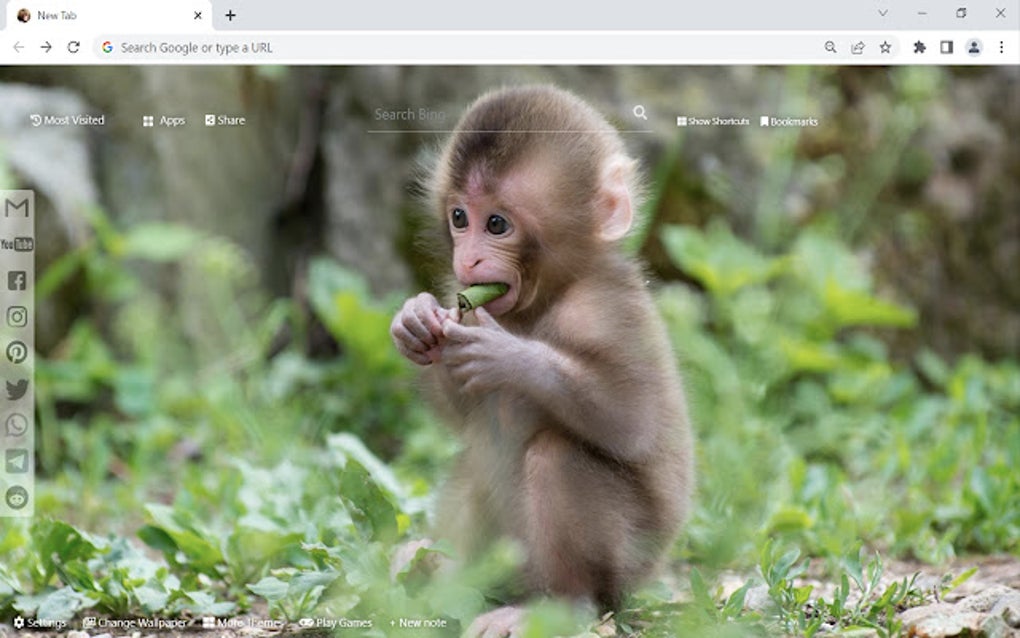1020x638 pixels.
Task: Open Facebook from the sidebar
Action: click(x=15, y=281)
